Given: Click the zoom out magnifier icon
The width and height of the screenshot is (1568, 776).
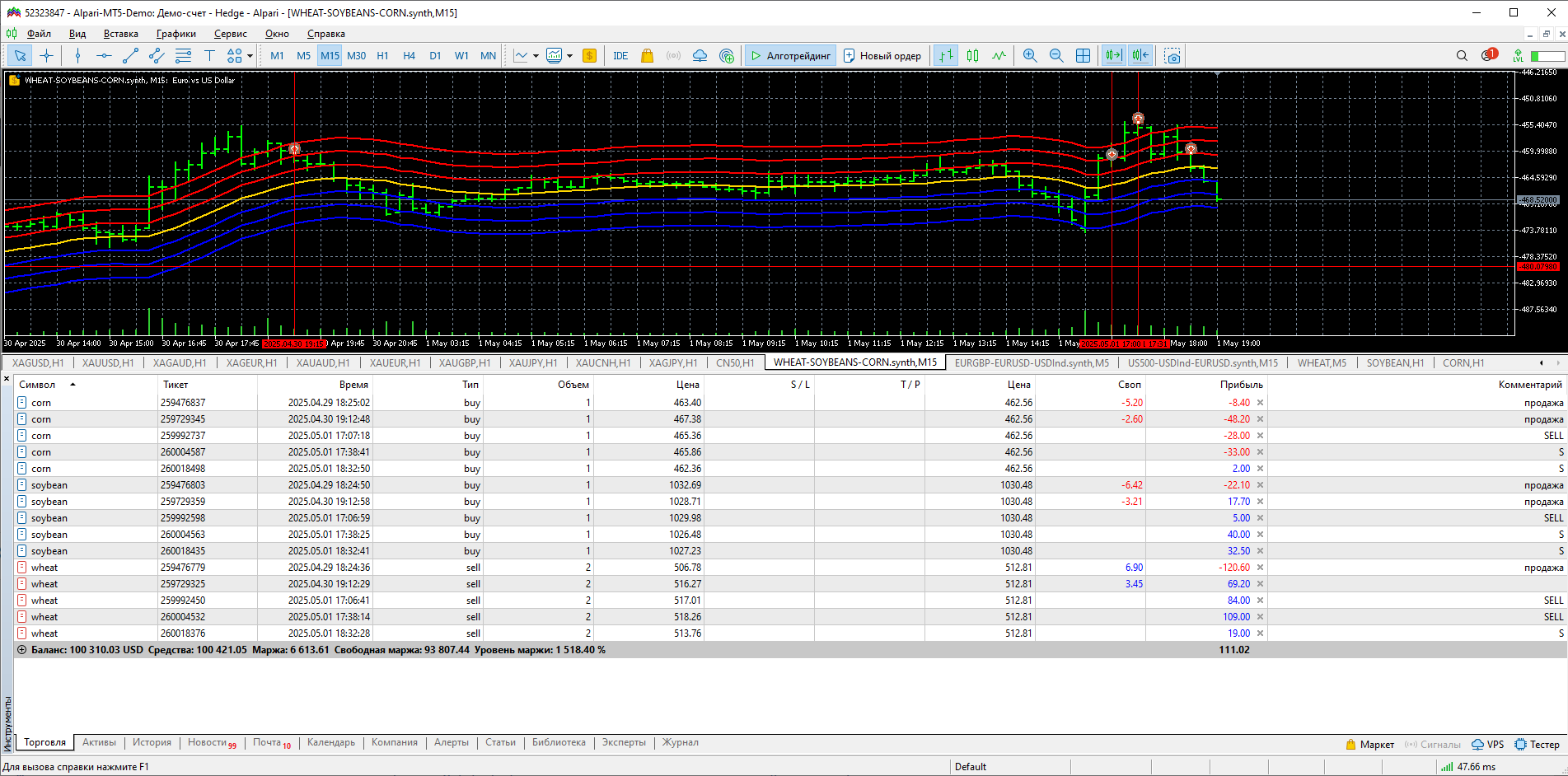Looking at the screenshot, I should coord(1055,56).
